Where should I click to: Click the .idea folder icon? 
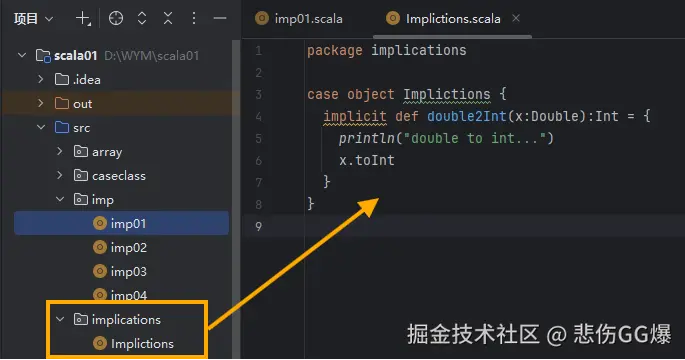(62, 80)
